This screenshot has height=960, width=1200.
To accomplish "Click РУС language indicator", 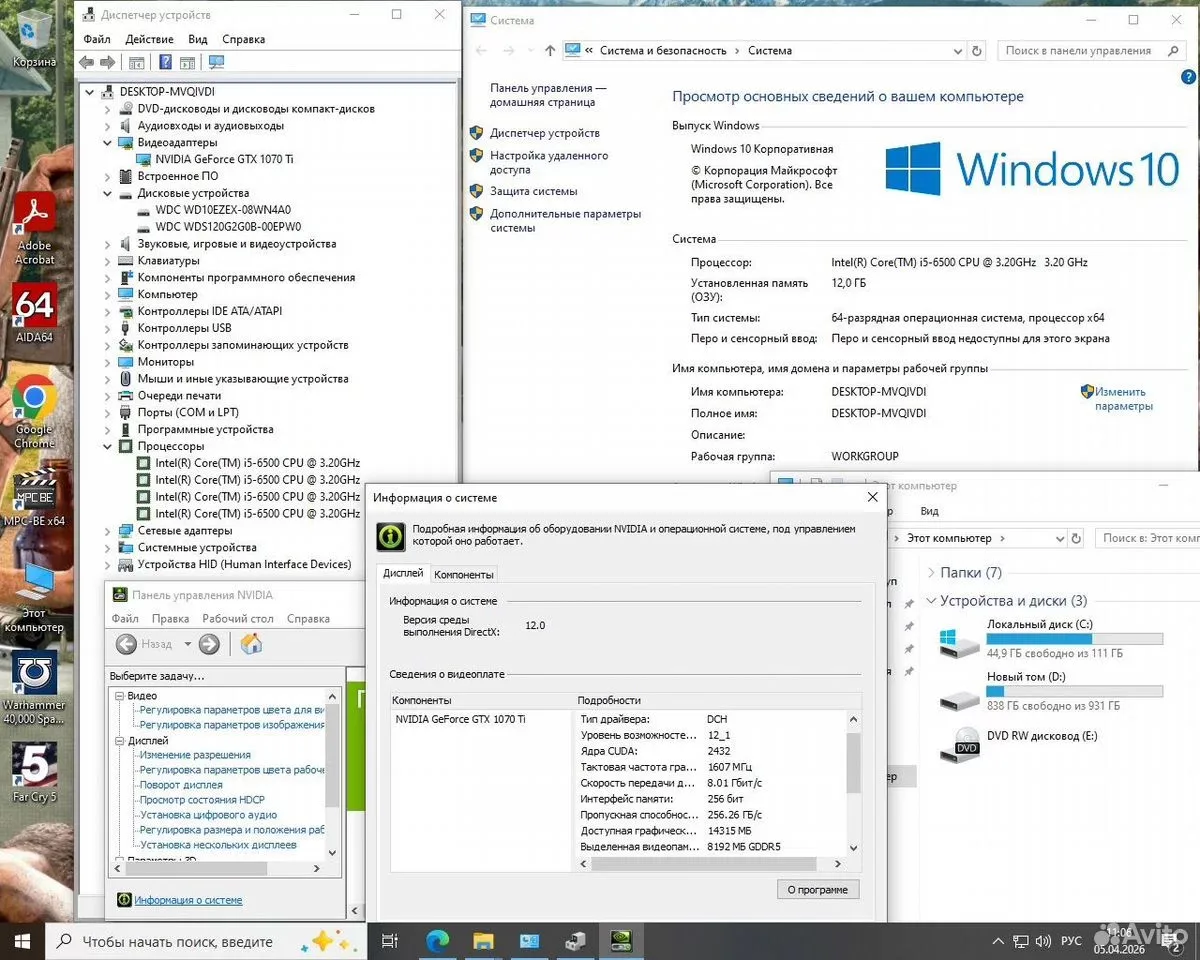I will [1071, 941].
